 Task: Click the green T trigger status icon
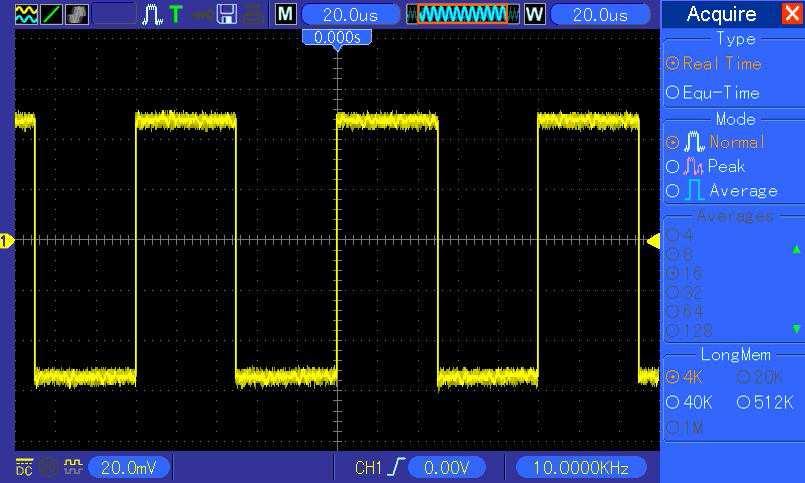tap(176, 14)
